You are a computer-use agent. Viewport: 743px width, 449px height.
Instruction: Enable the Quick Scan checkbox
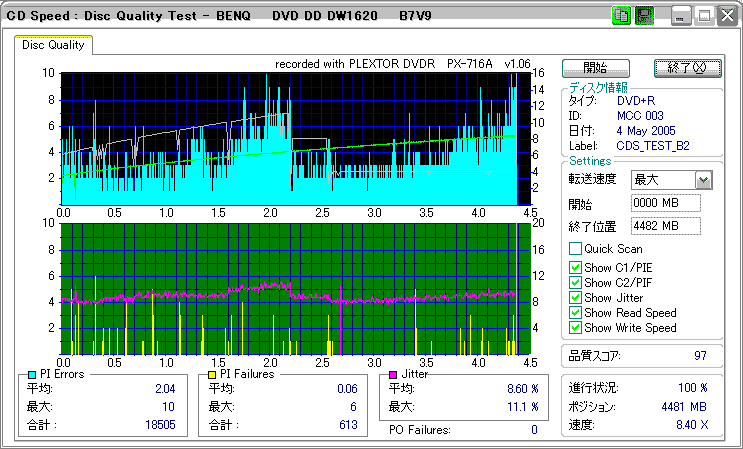[575, 249]
